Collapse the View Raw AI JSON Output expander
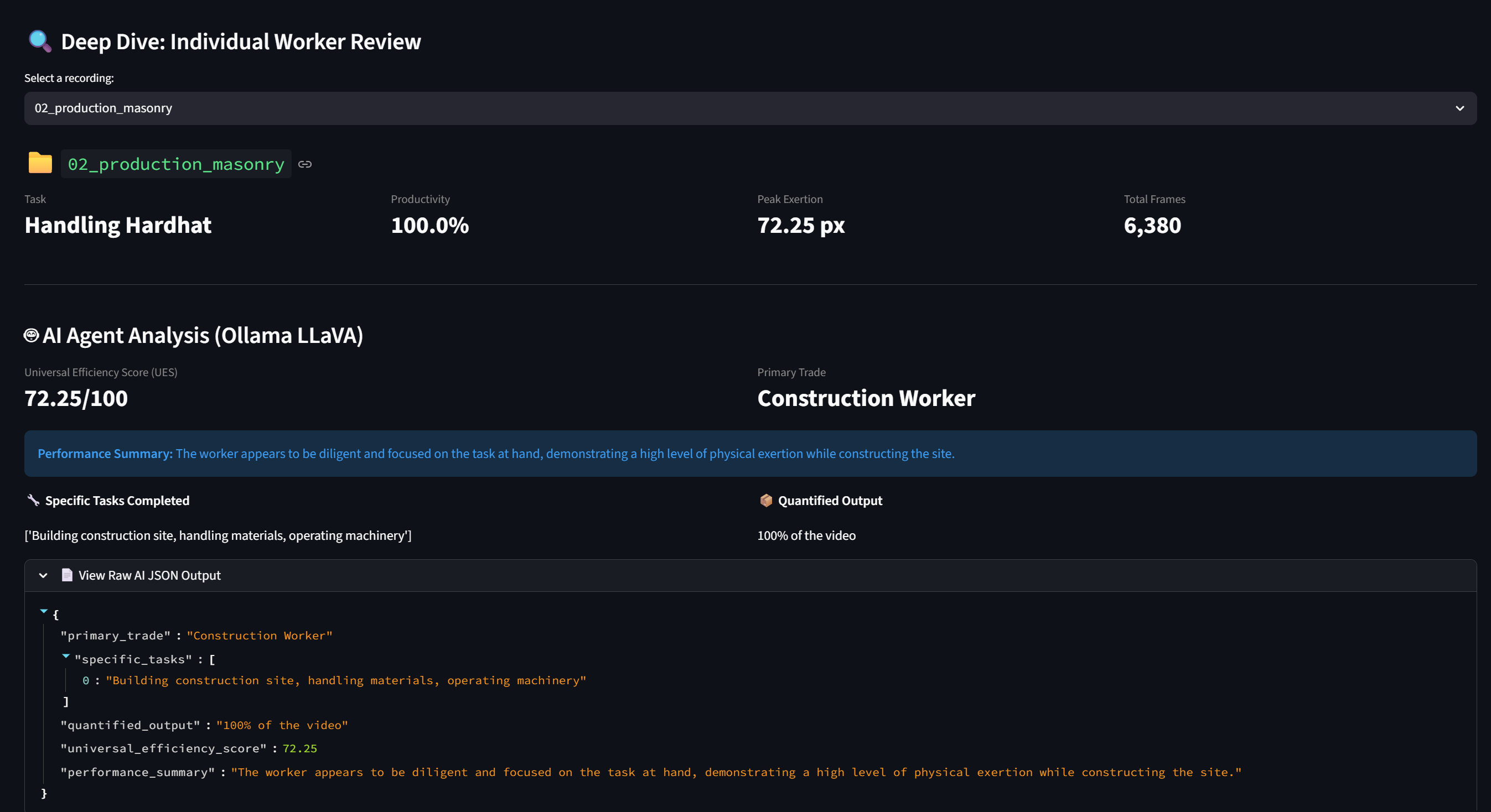Viewport: 1491px width, 812px height. click(x=43, y=575)
